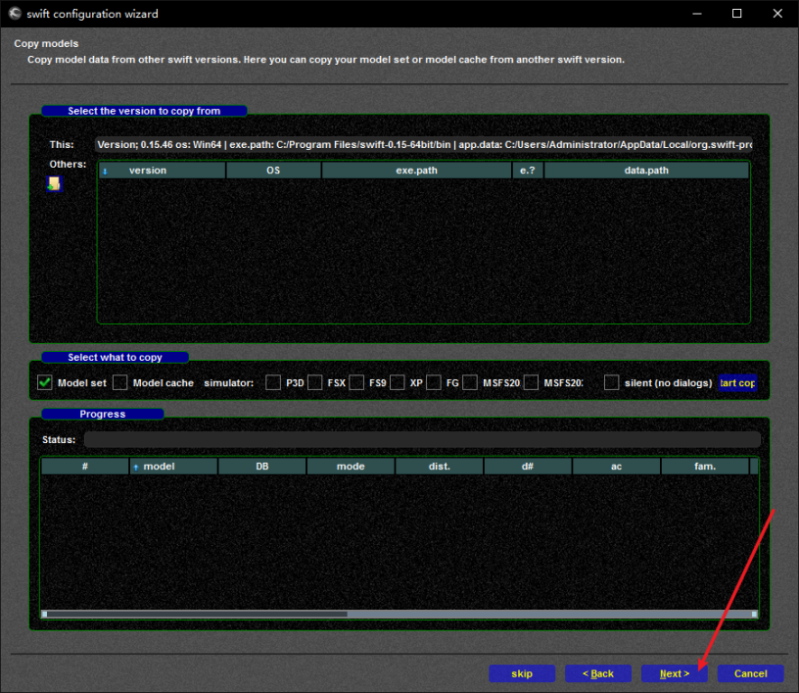Enable the FG simulator checkbox
799x693 pixels.
[433, 382]
